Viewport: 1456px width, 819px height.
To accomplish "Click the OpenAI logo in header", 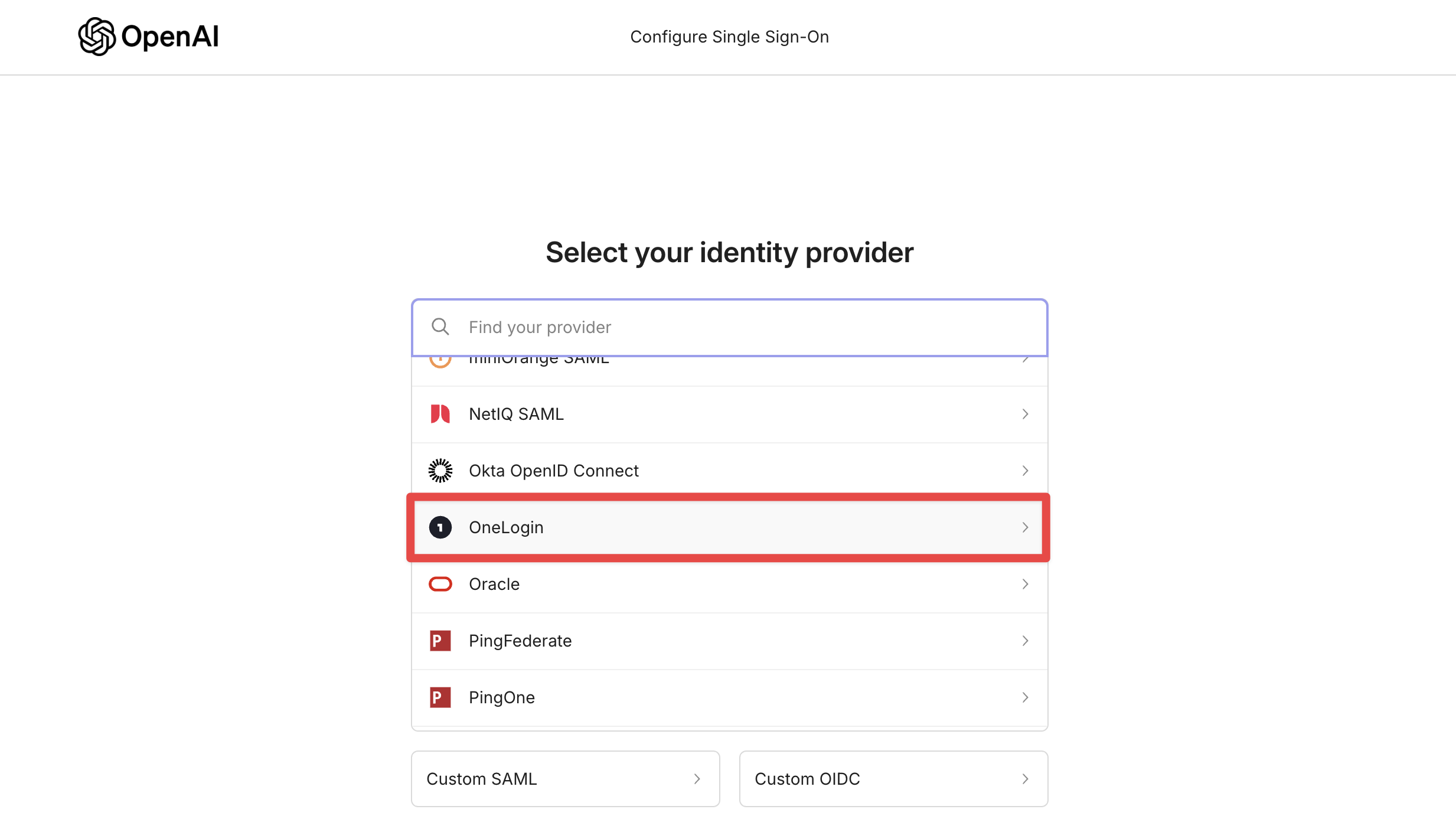I will [x=148, y=37].
